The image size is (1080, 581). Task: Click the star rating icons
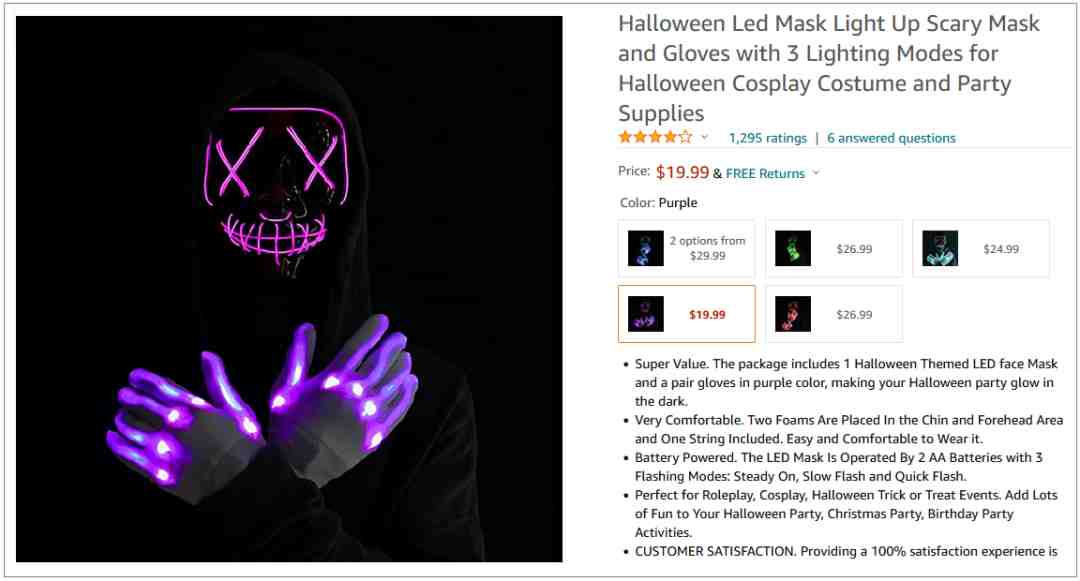655,137
